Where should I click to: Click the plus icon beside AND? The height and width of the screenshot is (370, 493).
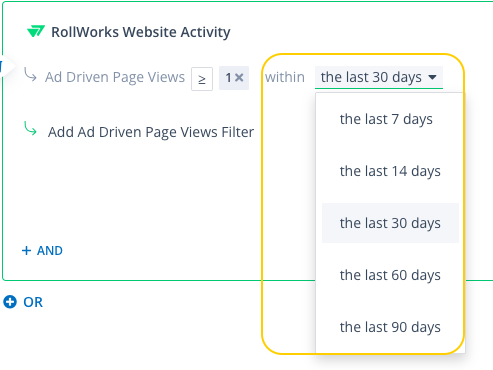click(26, 250)
